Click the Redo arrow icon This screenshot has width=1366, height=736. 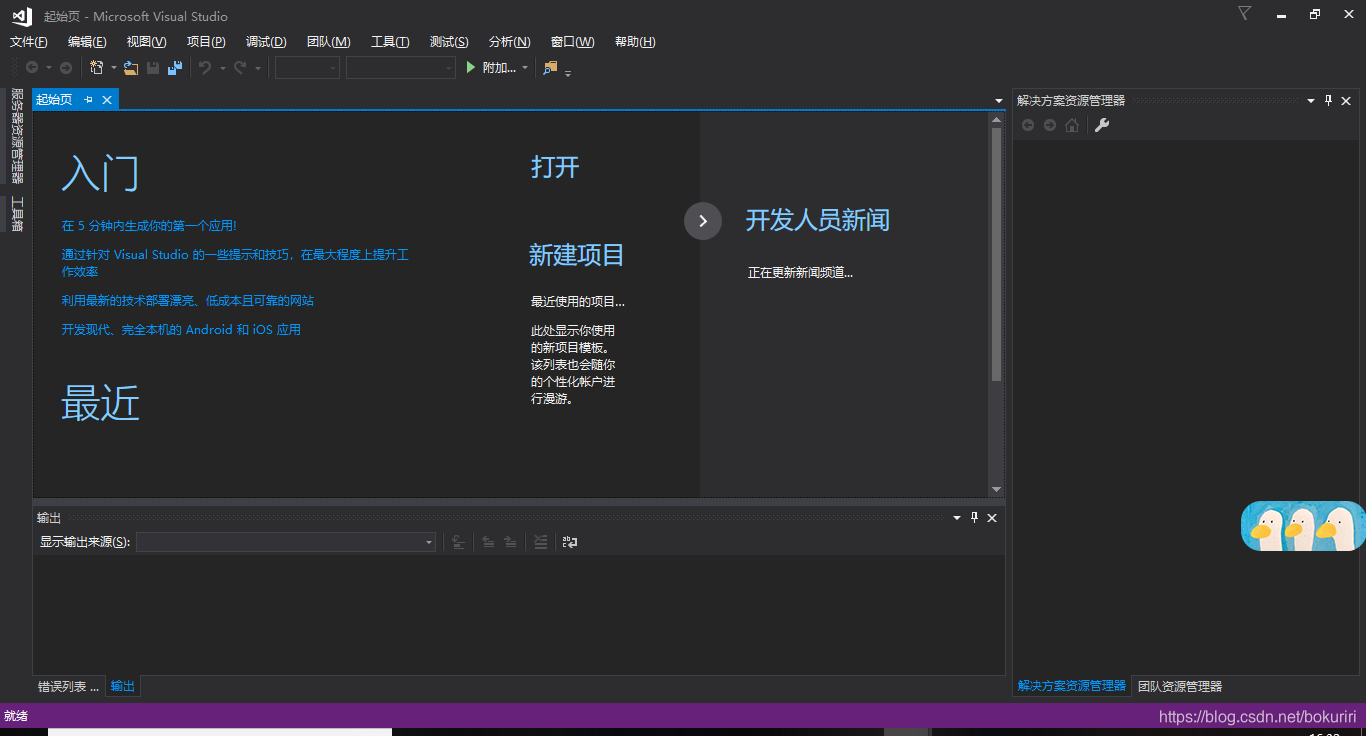[240, 68]
